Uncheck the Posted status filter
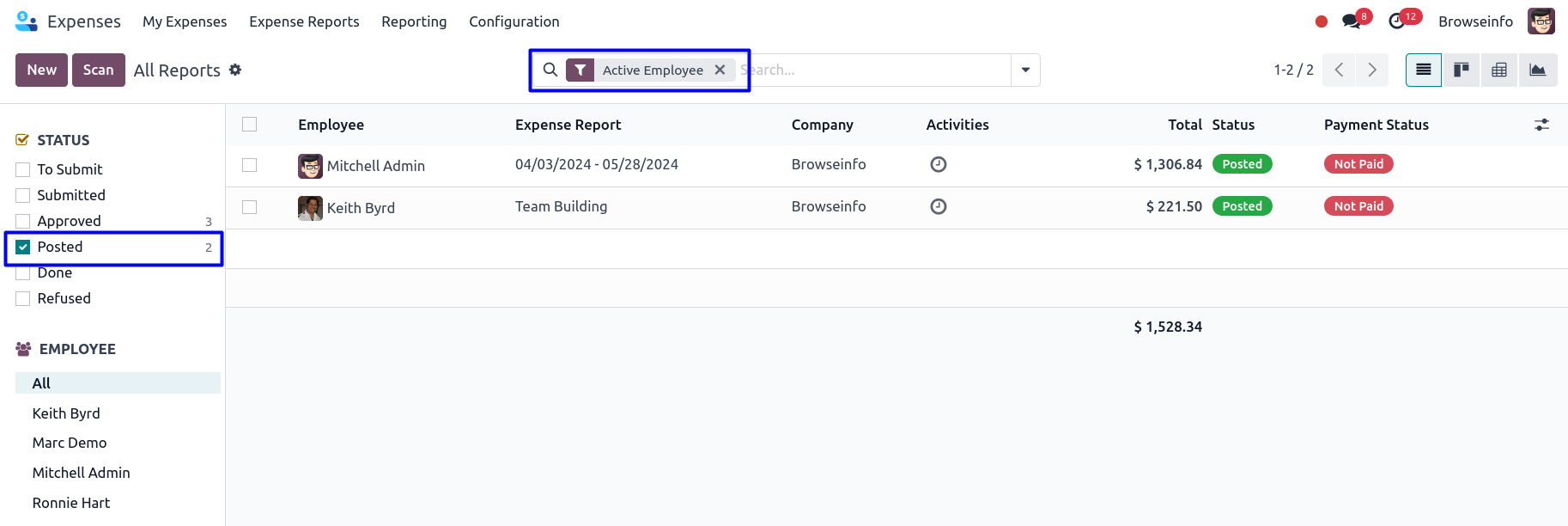Screen dimensions: 1568x526 (23, 248)
